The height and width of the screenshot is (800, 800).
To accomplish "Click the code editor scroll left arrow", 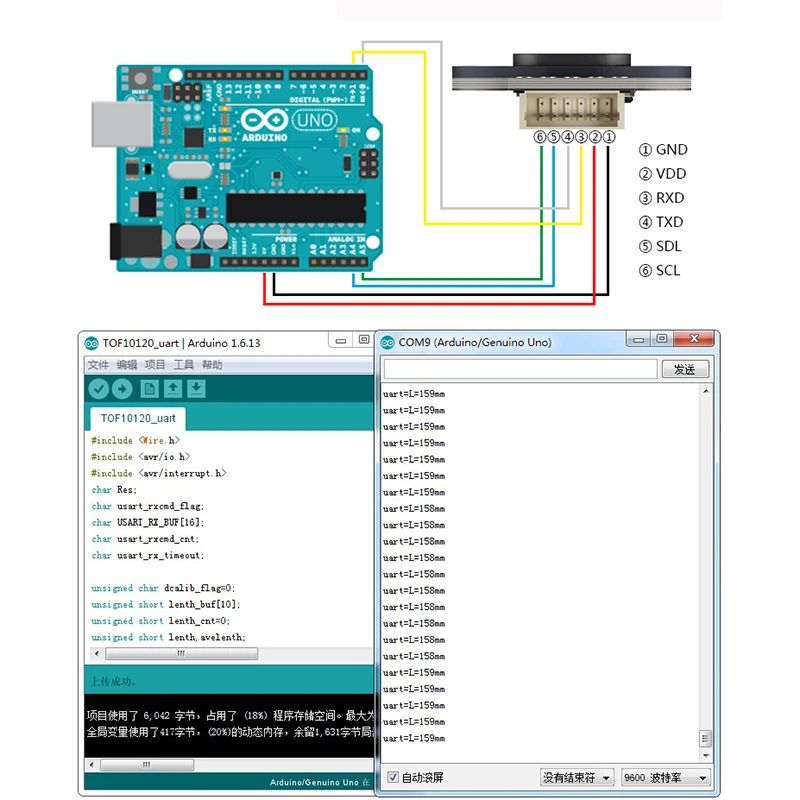I will [x=97, y=654].
